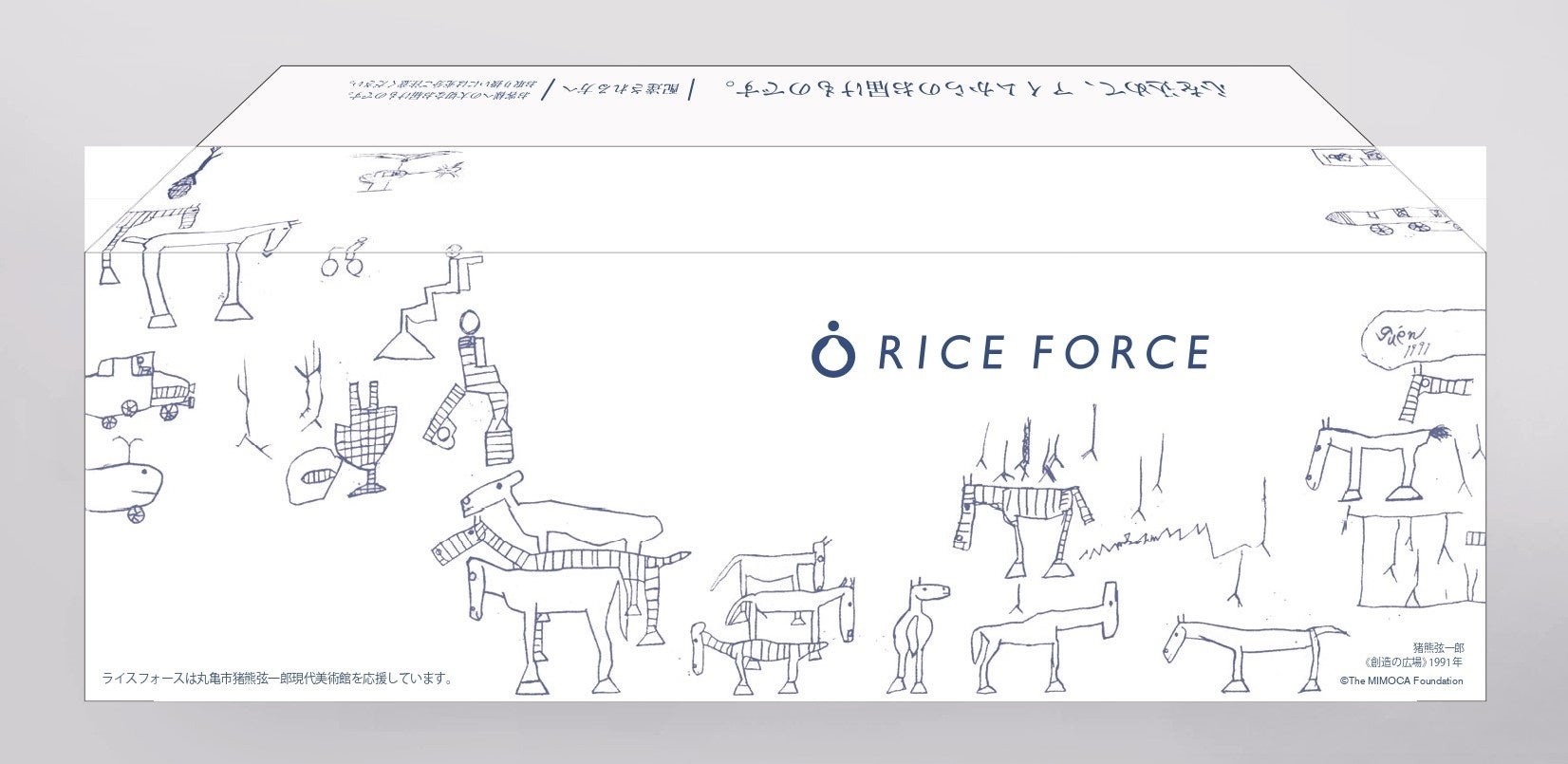Image resolution: width=1568 pixels, height=764 pixels.
Task: Click the Rice Force ring logo mark
Action: 832,348
